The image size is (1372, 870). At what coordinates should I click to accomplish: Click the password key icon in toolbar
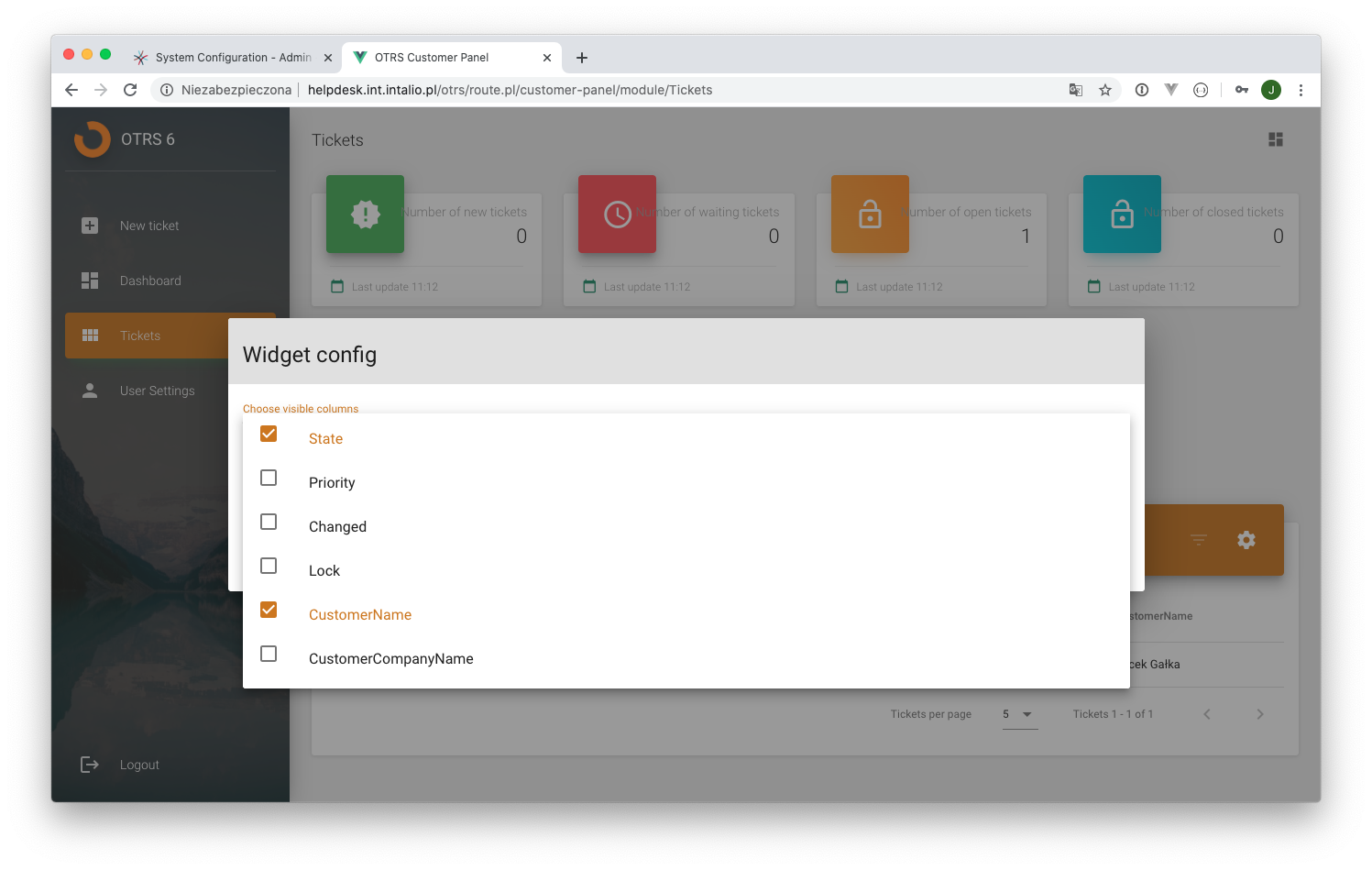[1242, 90]
